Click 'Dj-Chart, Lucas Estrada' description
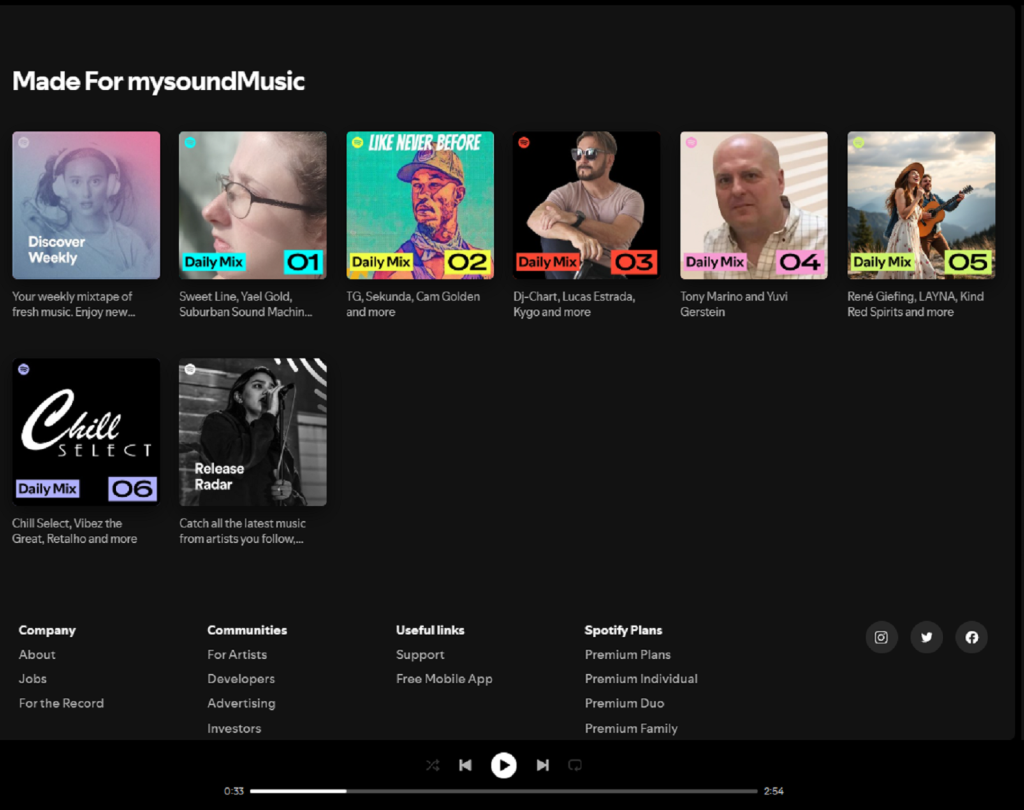Image resolution: width=1024 pixels, height=810 pixels. pos(574,304)
